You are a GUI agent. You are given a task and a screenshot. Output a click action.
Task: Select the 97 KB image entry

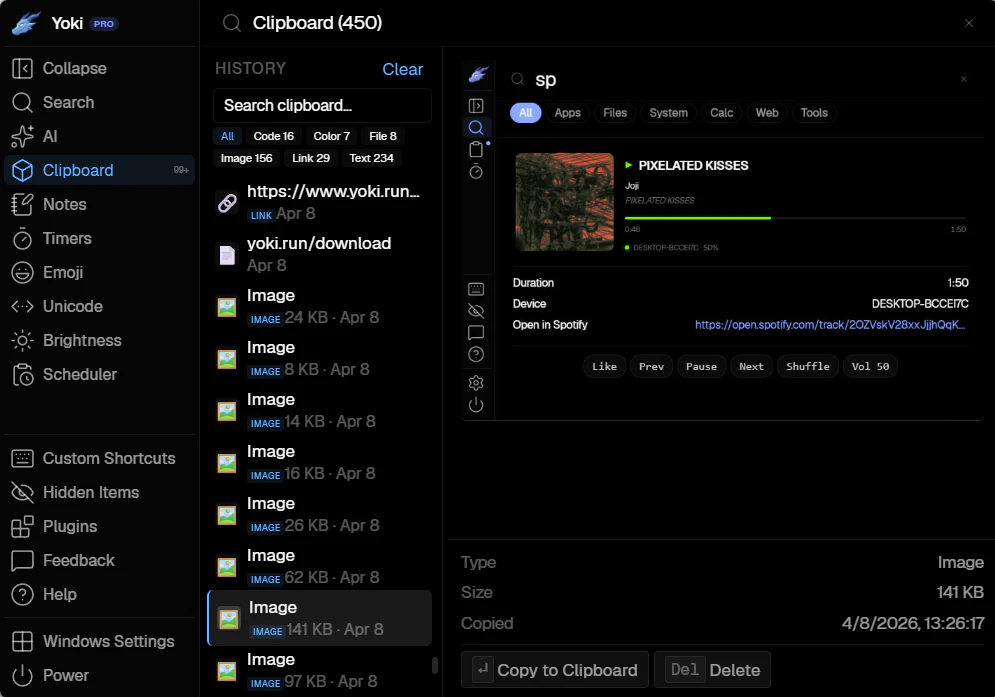[x=320, y=672]
